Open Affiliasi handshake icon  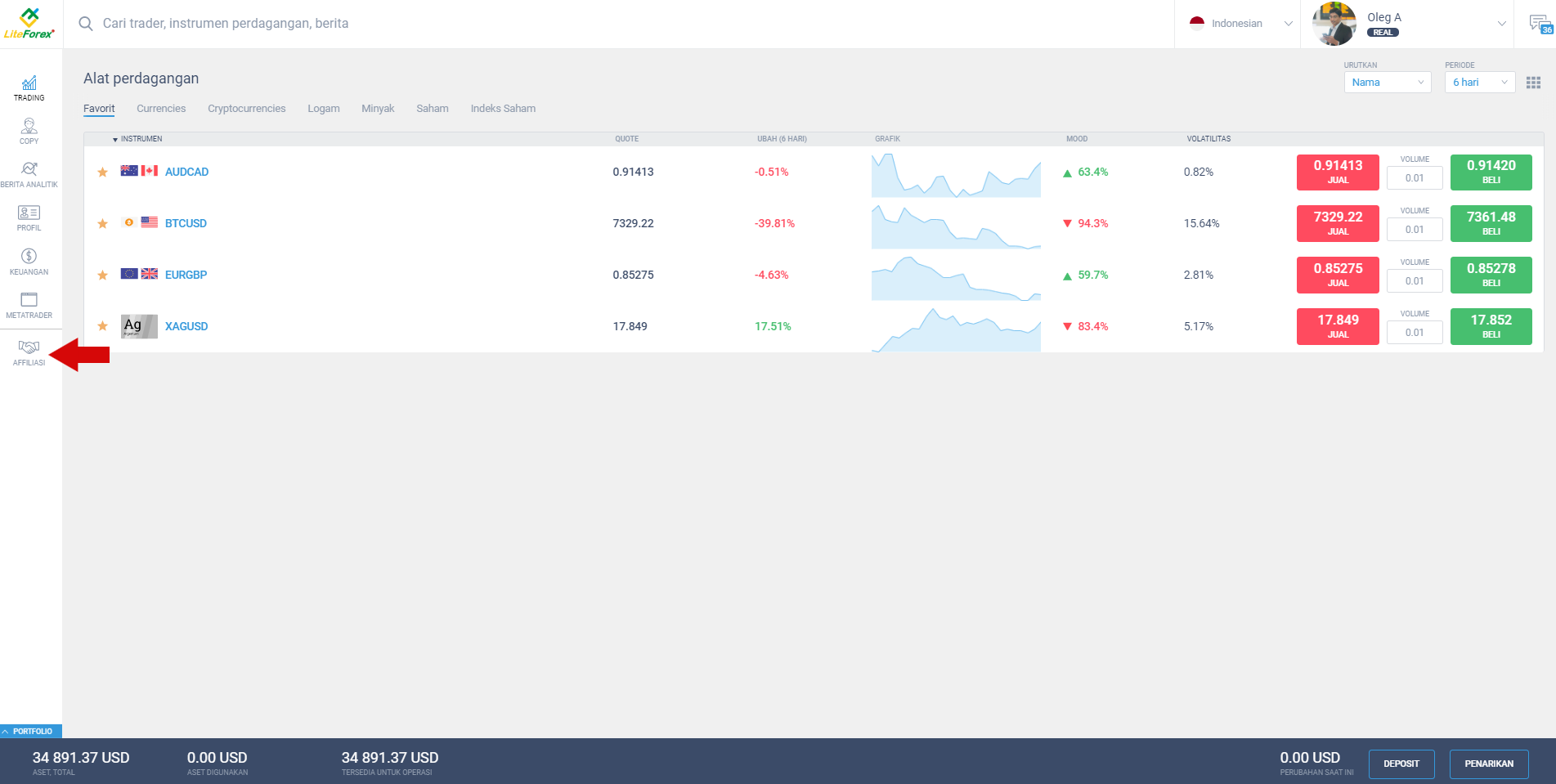tap(29, 352)
